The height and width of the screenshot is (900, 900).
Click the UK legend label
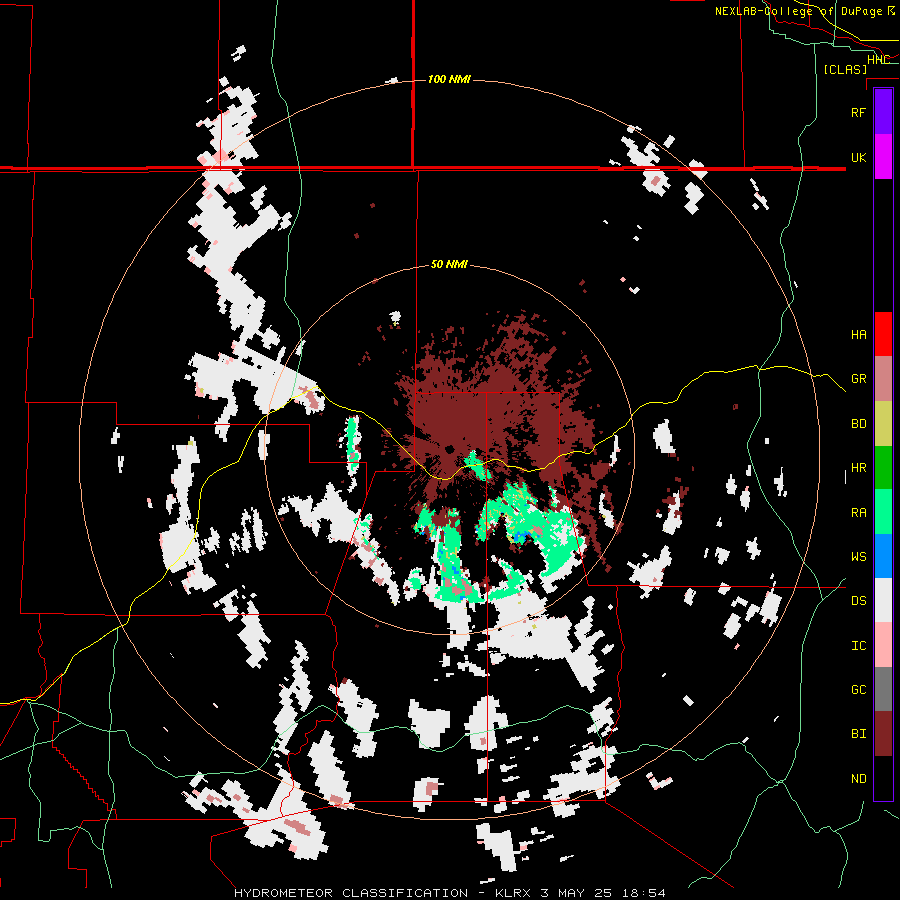tap(858, 157)
